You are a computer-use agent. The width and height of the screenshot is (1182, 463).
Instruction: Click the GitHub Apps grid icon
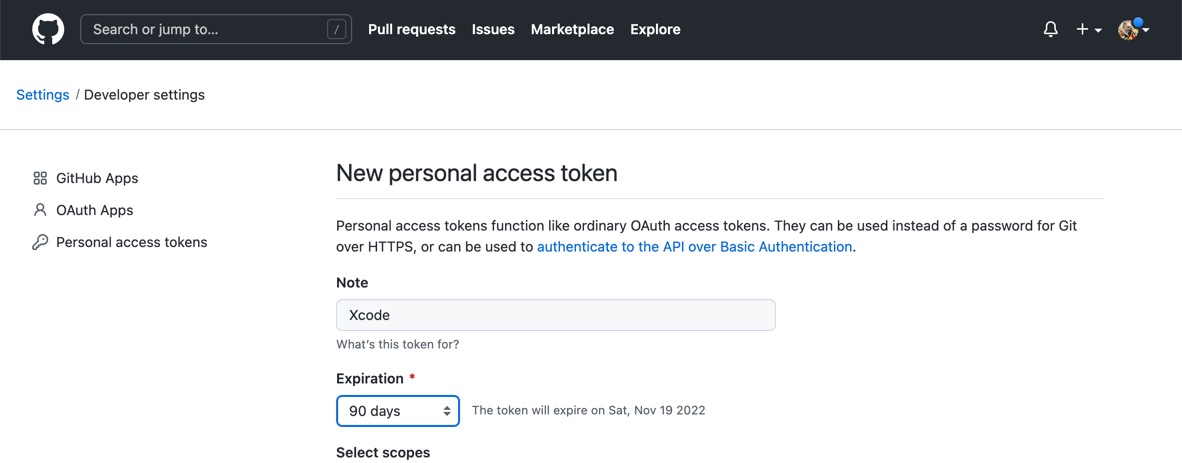point(40,178)
